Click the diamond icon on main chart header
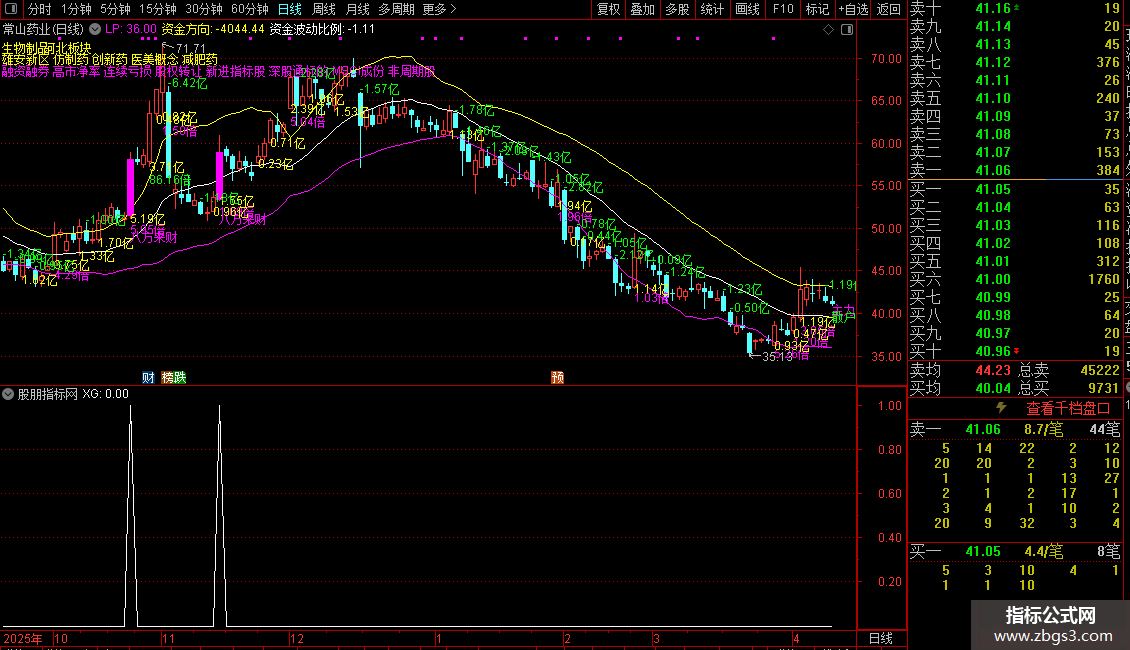 (829, 30)
